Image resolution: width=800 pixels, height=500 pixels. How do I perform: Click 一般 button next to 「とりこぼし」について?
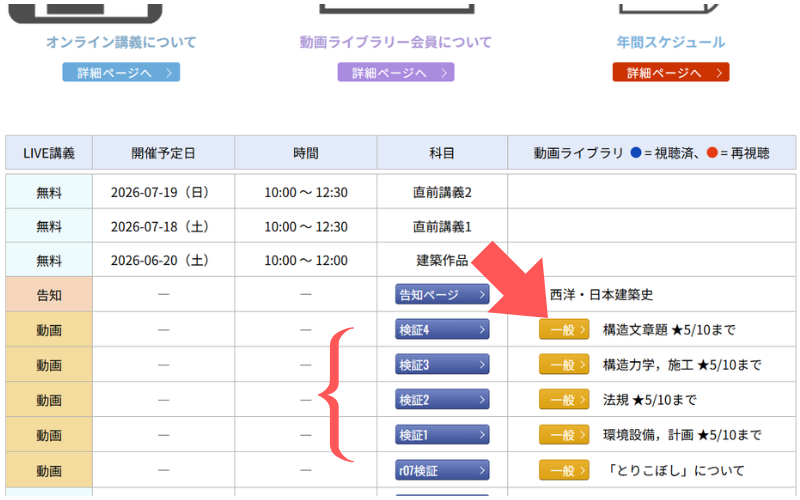[x=564, y=470]
